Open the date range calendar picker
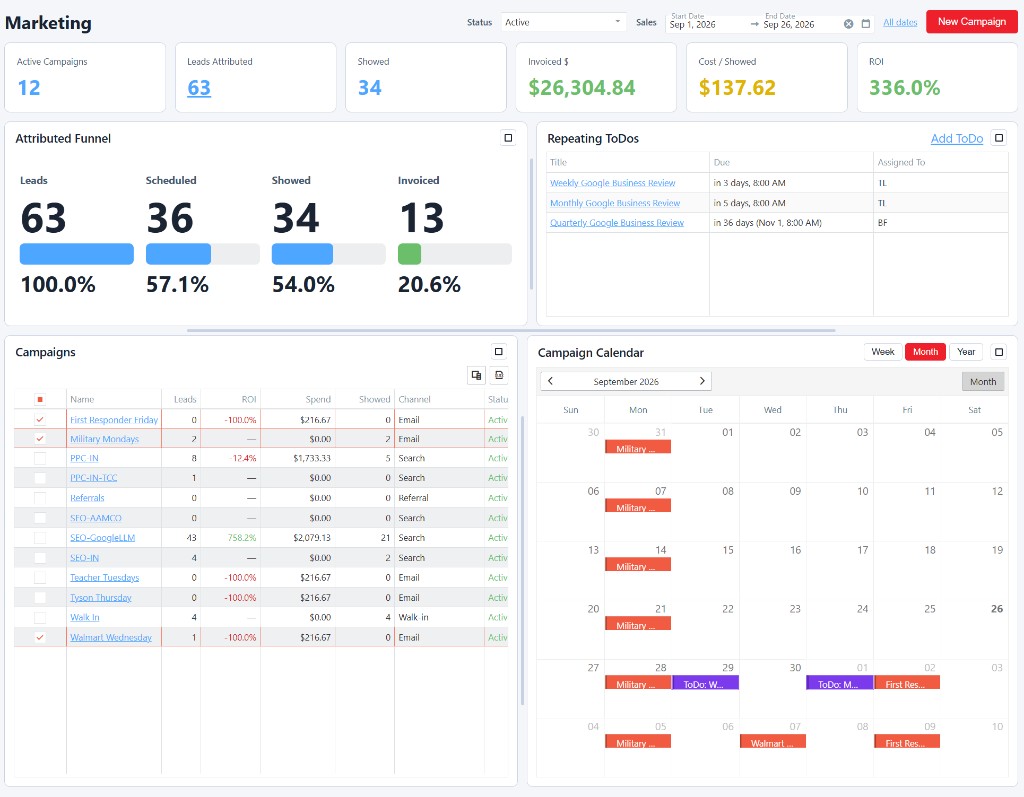 tap(865, 24)
